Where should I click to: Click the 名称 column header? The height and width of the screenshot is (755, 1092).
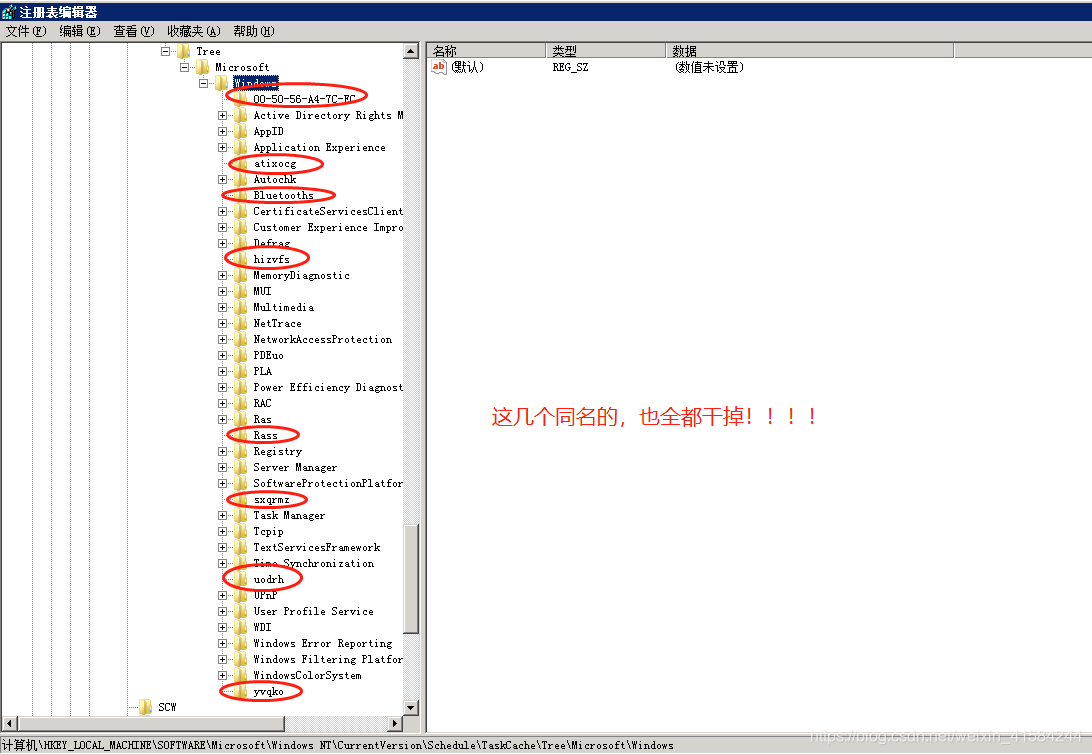(x=486, y=51)
